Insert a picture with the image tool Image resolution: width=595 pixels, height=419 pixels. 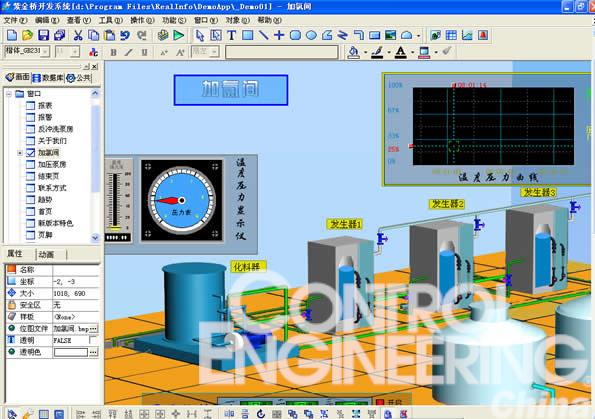(390, 35)
